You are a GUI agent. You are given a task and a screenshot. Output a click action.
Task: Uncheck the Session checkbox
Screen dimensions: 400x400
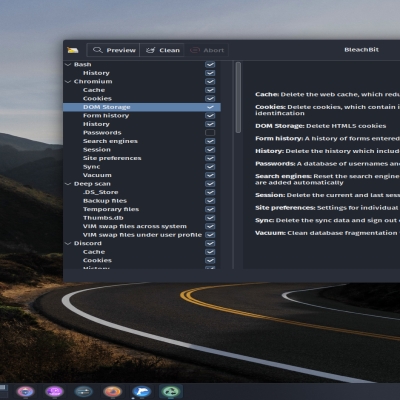click(x=210, y=150)
